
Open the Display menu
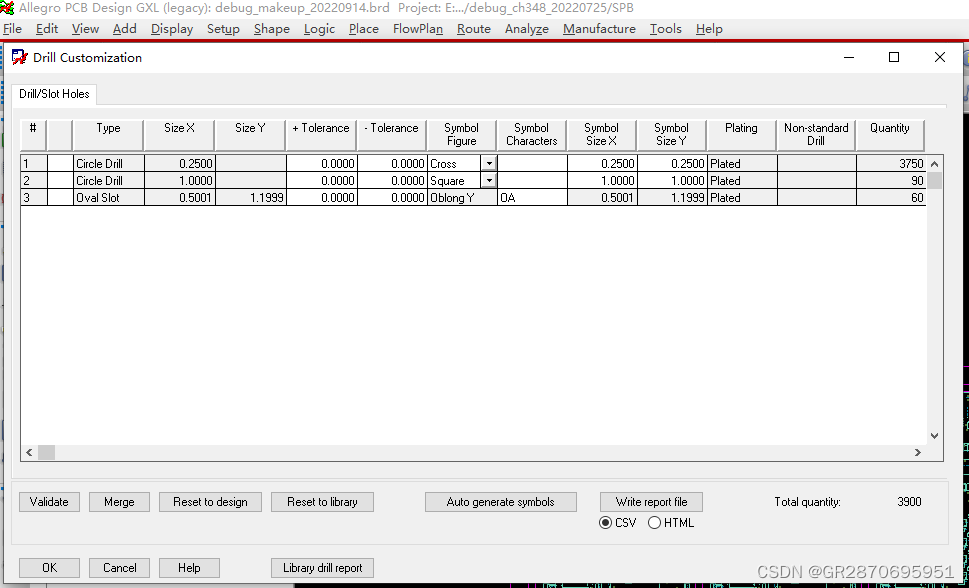click(x=172, y=29)
